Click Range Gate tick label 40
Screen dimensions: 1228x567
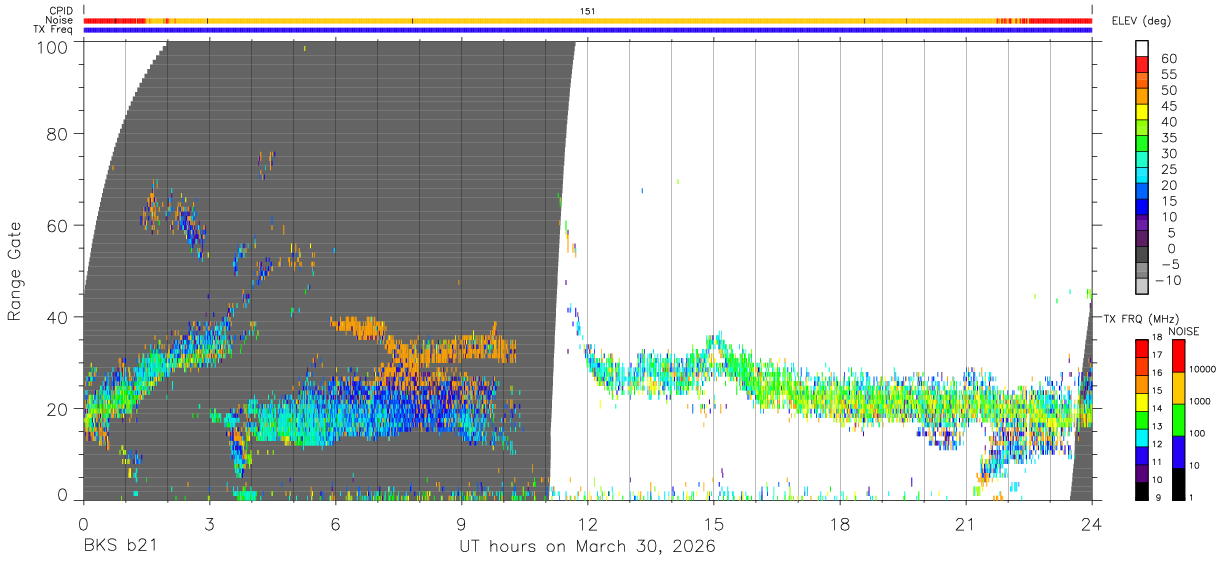[x=59, y=317]
